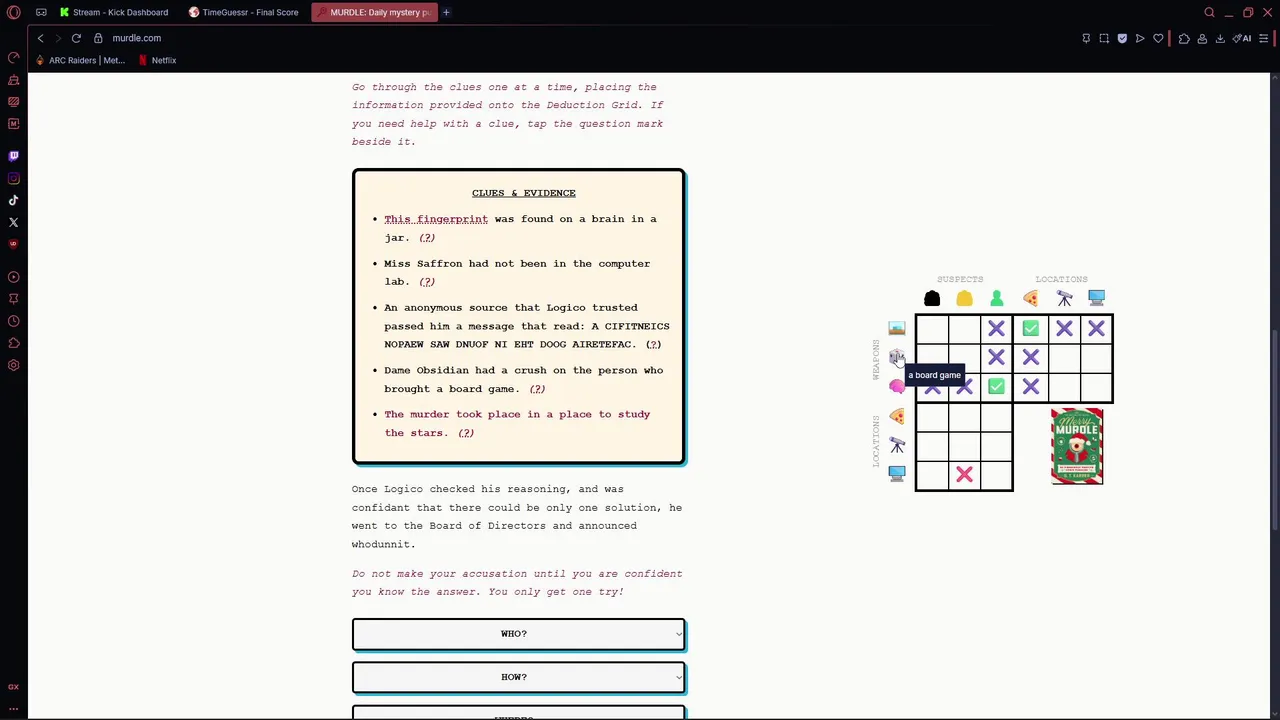This screenshot has width=1280, height=720.
Task: Open X (Twitter) in the Opera sidebar
Action: (14, 222)
